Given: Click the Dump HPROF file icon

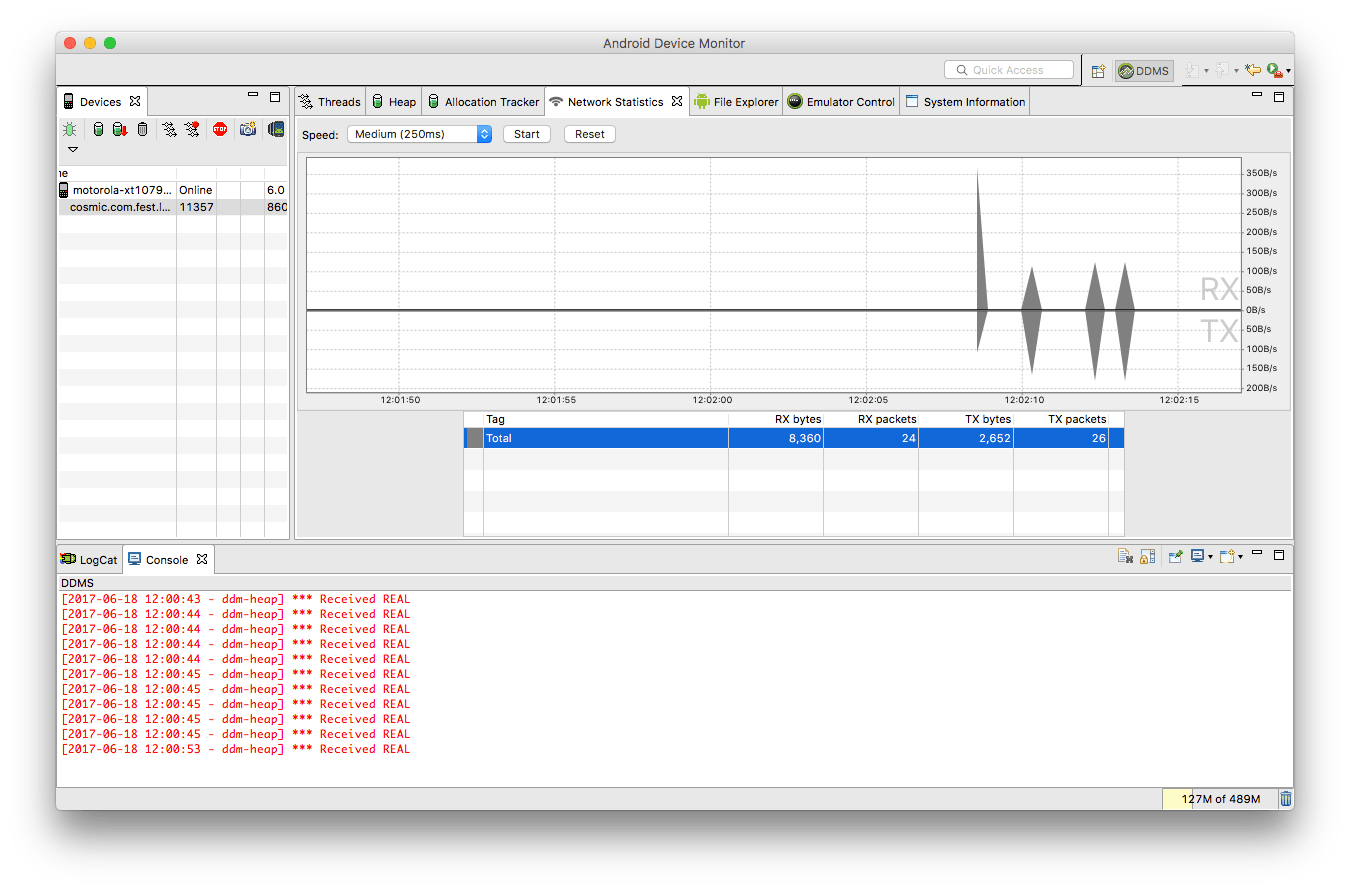Looking at the screenshot, I should (x=119, y=129).
